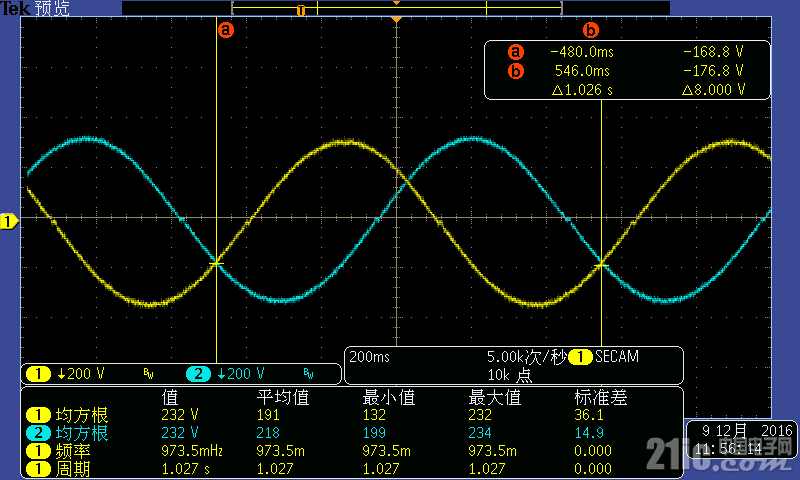This screenshot has width=800, height=480.
Task: Click the waveform crossing at cursor a line
Action: tap(217, 263)
